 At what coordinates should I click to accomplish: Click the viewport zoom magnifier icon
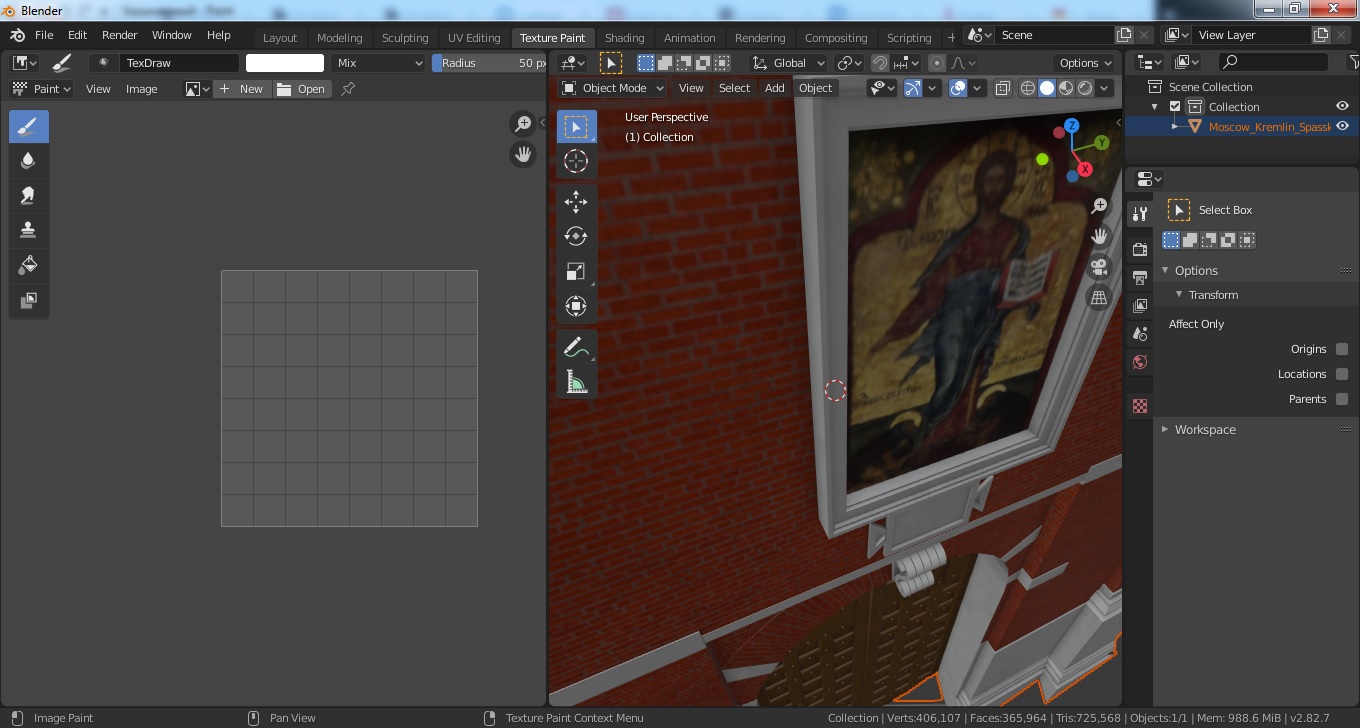coord(1098,206)
